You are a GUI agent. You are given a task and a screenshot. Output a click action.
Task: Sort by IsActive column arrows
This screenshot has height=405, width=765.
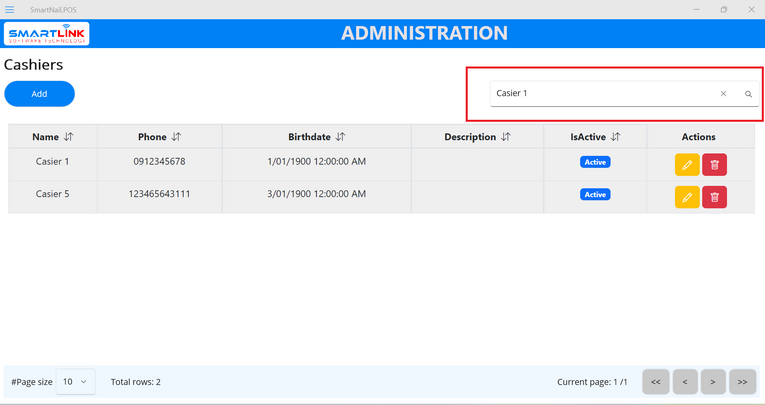pos(615,137)
